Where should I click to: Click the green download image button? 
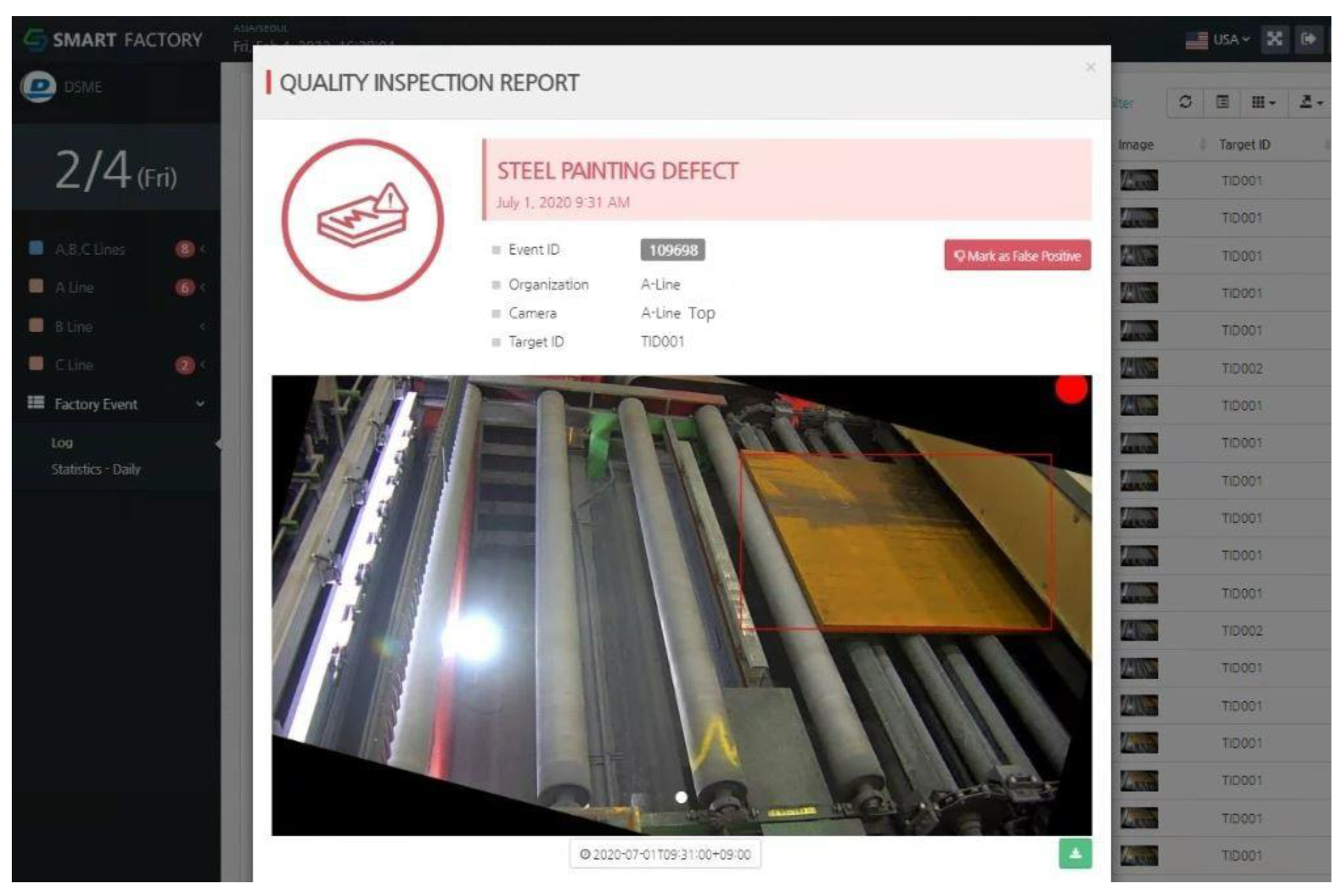(1075, 854)
